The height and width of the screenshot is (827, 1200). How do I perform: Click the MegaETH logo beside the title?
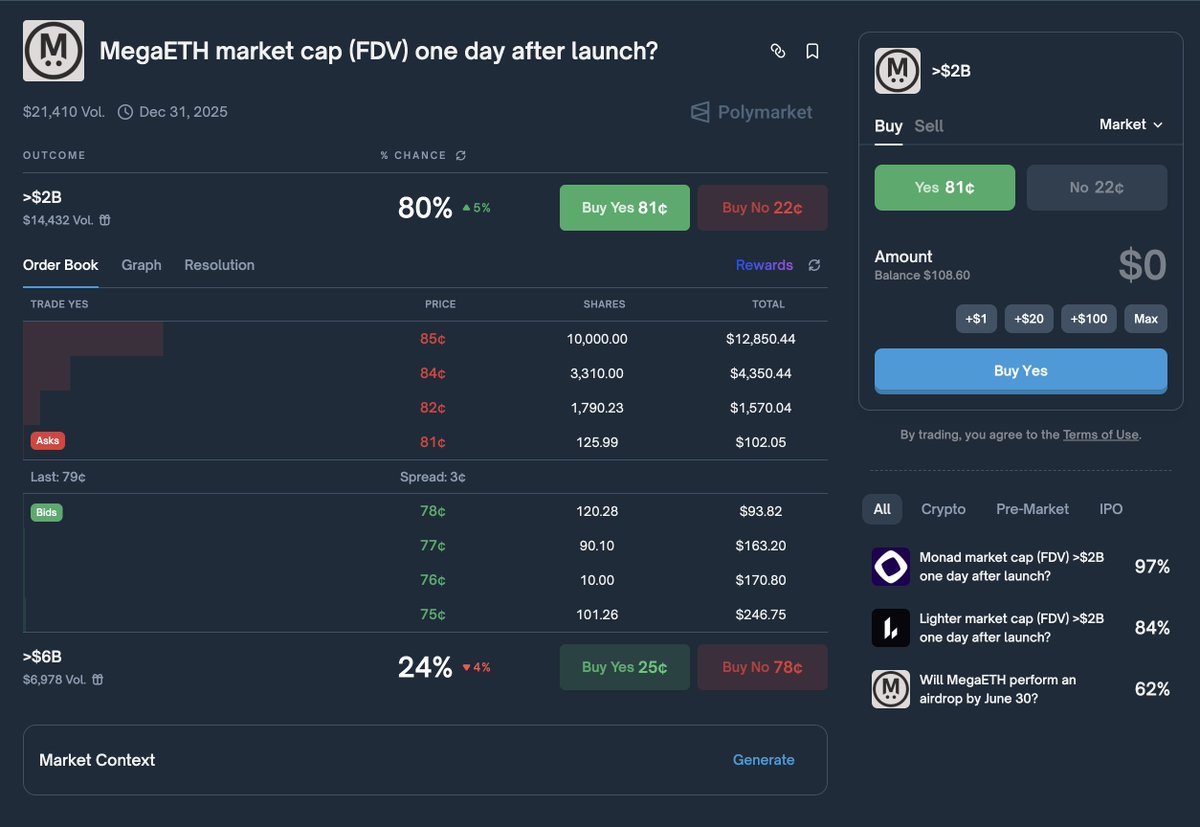click(x=53, y=51)
